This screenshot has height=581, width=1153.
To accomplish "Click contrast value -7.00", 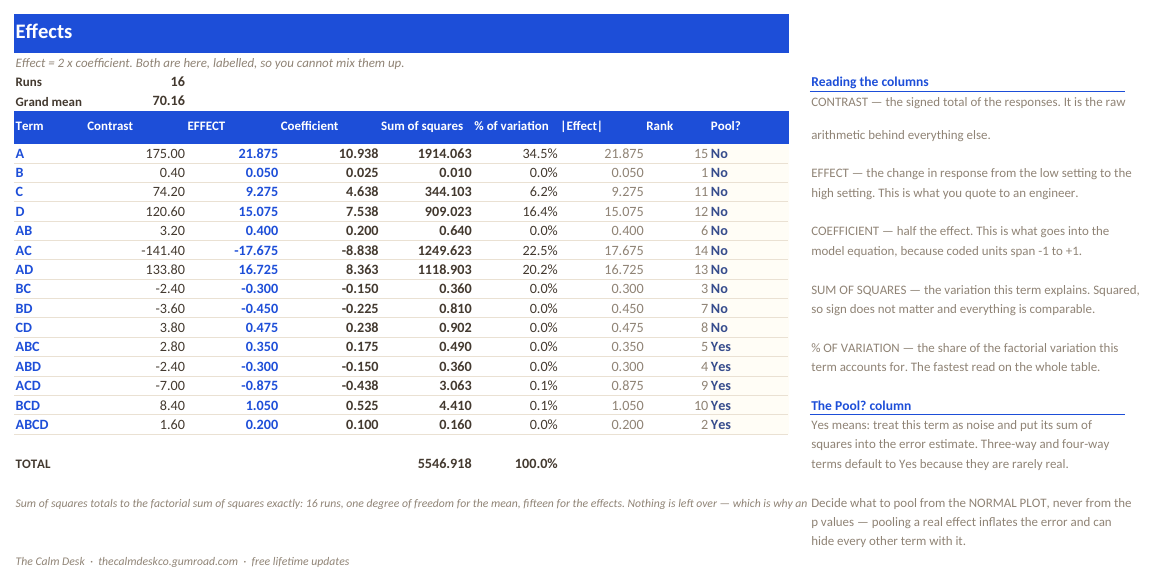I will (x=172, y=386).
